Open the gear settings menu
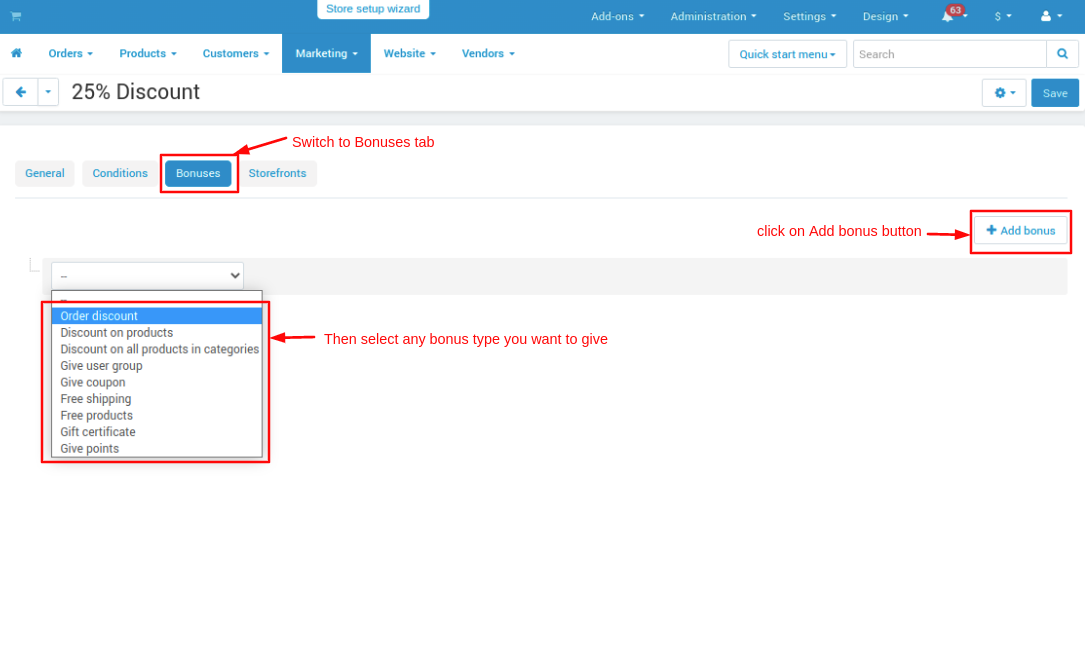The width and height of the screenshot is (1085, 660). (x=1004, y=93)
